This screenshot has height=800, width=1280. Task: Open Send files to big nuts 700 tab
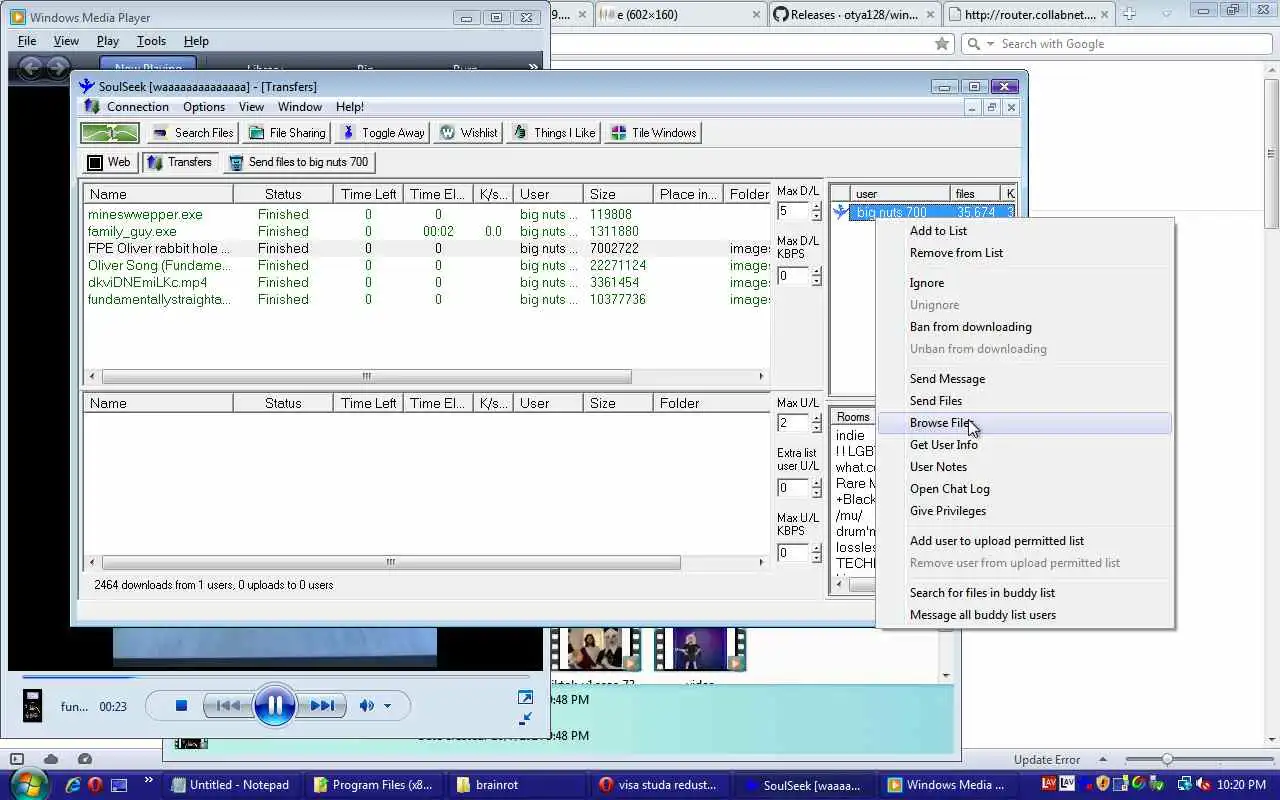(299, 162)
